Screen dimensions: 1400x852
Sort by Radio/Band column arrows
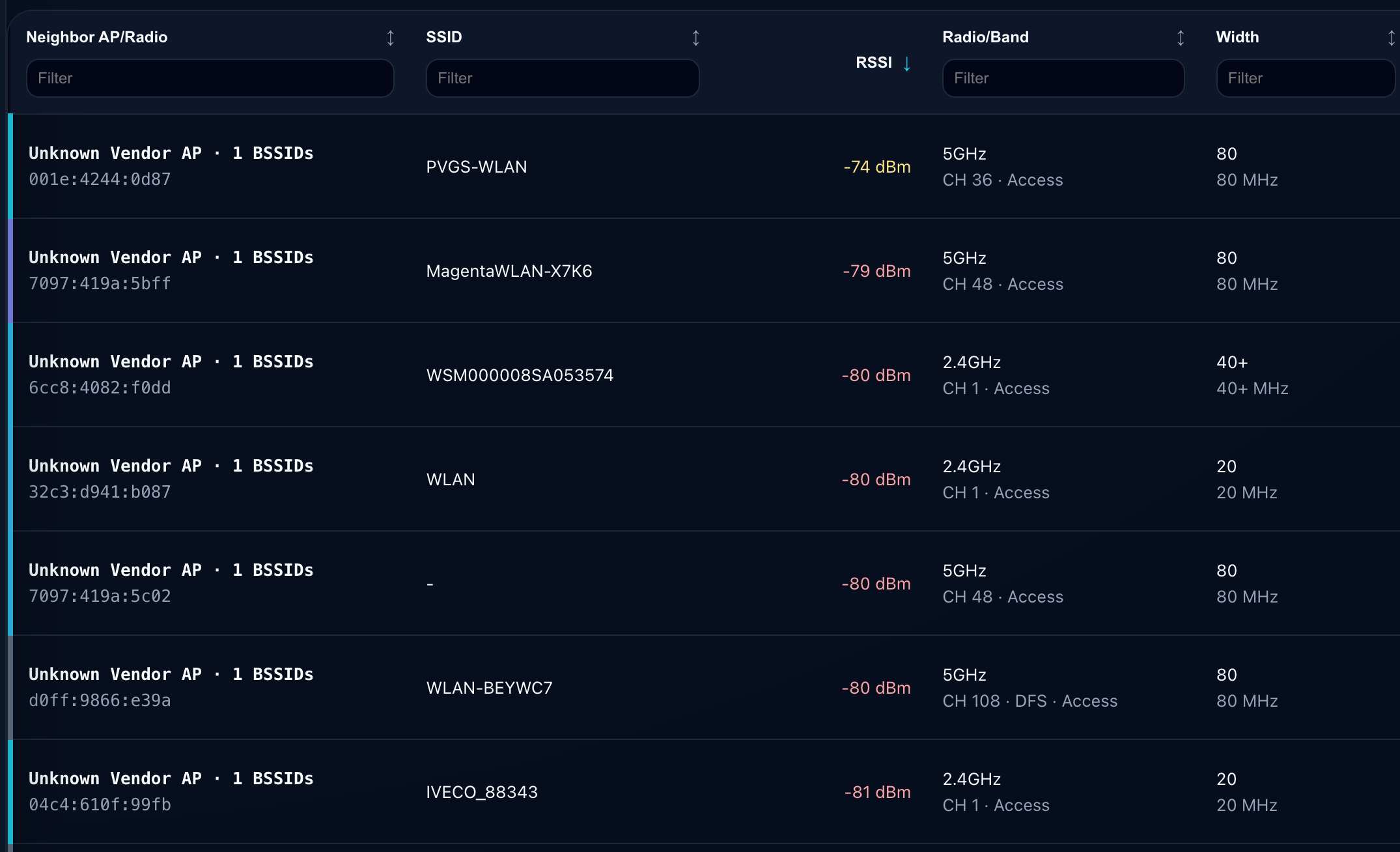[1180, 38]
